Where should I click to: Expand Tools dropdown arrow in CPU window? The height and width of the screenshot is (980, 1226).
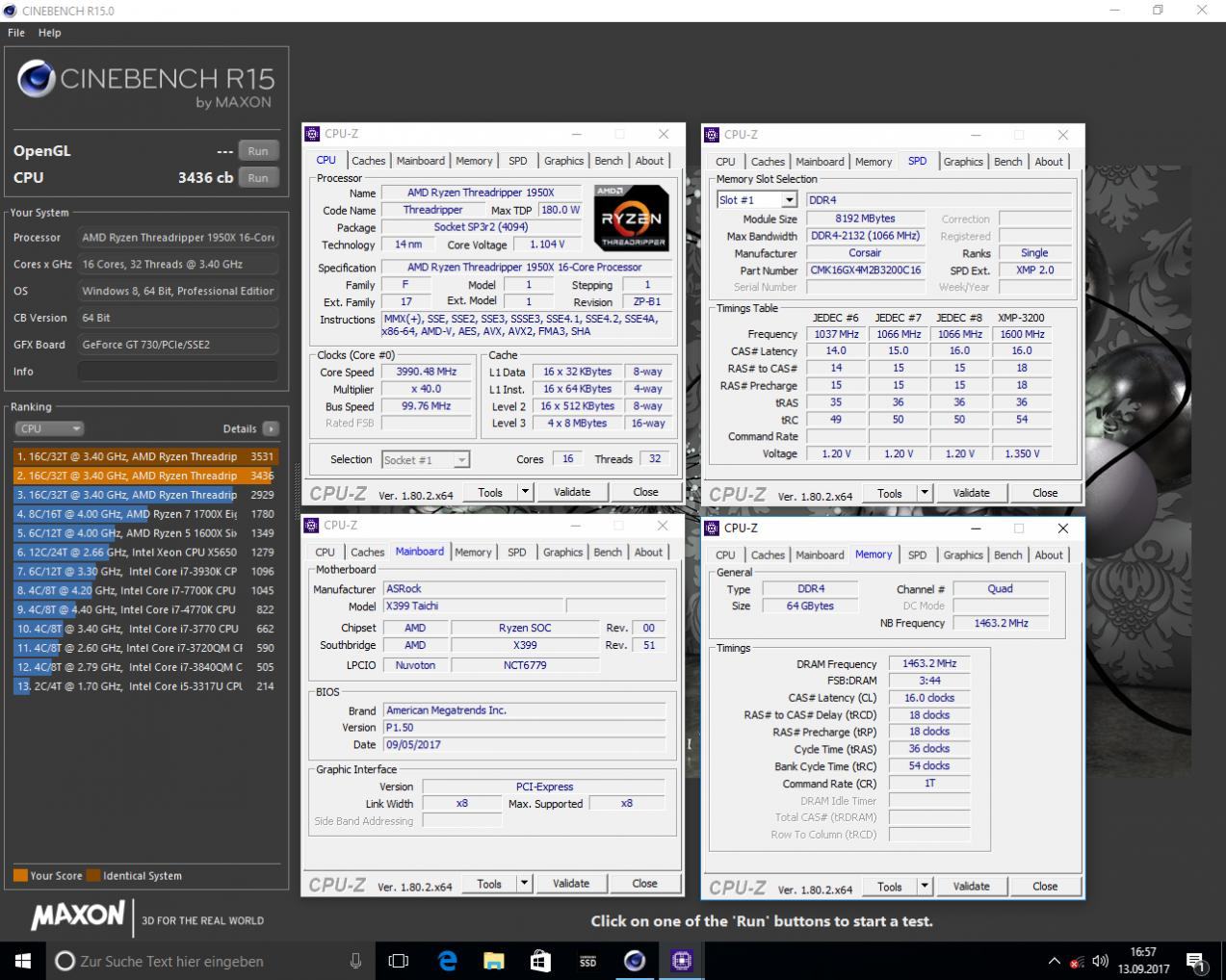click(526, 492)
